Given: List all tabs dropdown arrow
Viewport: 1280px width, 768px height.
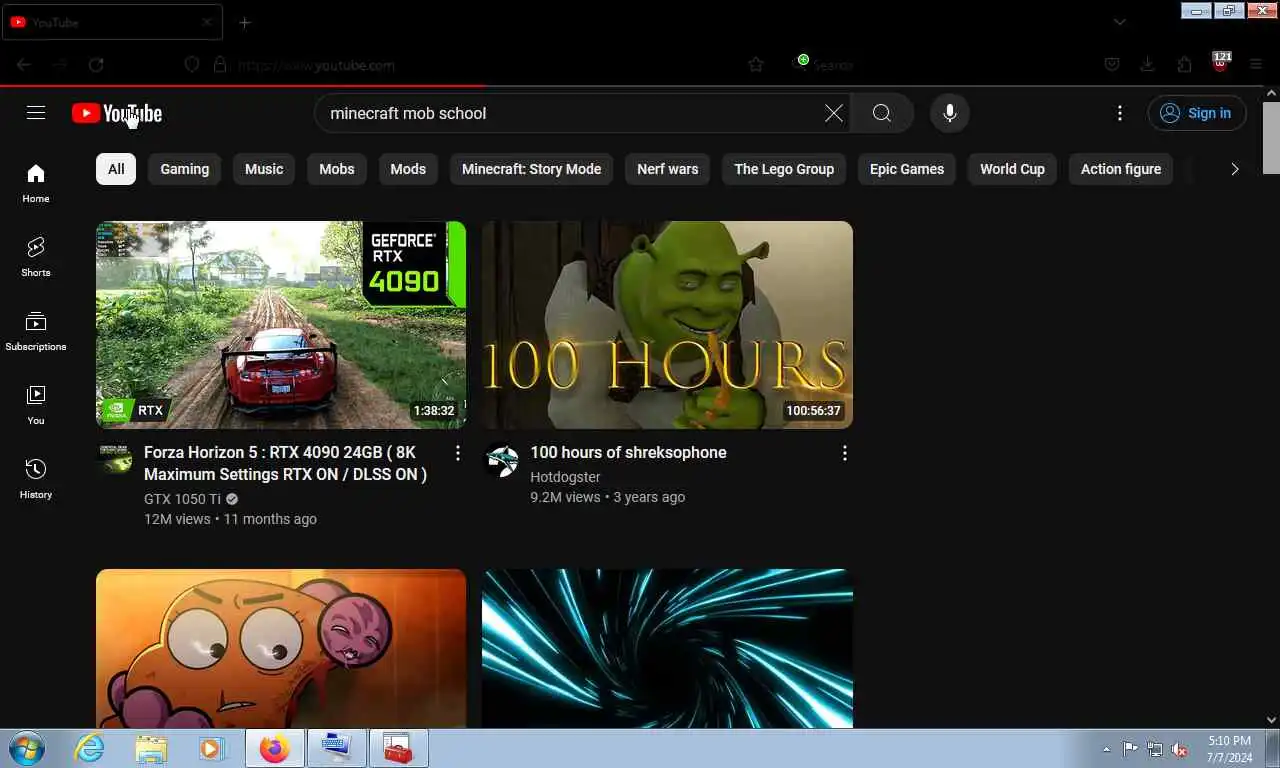Looking at the screenshot, I should point(1120,22).
